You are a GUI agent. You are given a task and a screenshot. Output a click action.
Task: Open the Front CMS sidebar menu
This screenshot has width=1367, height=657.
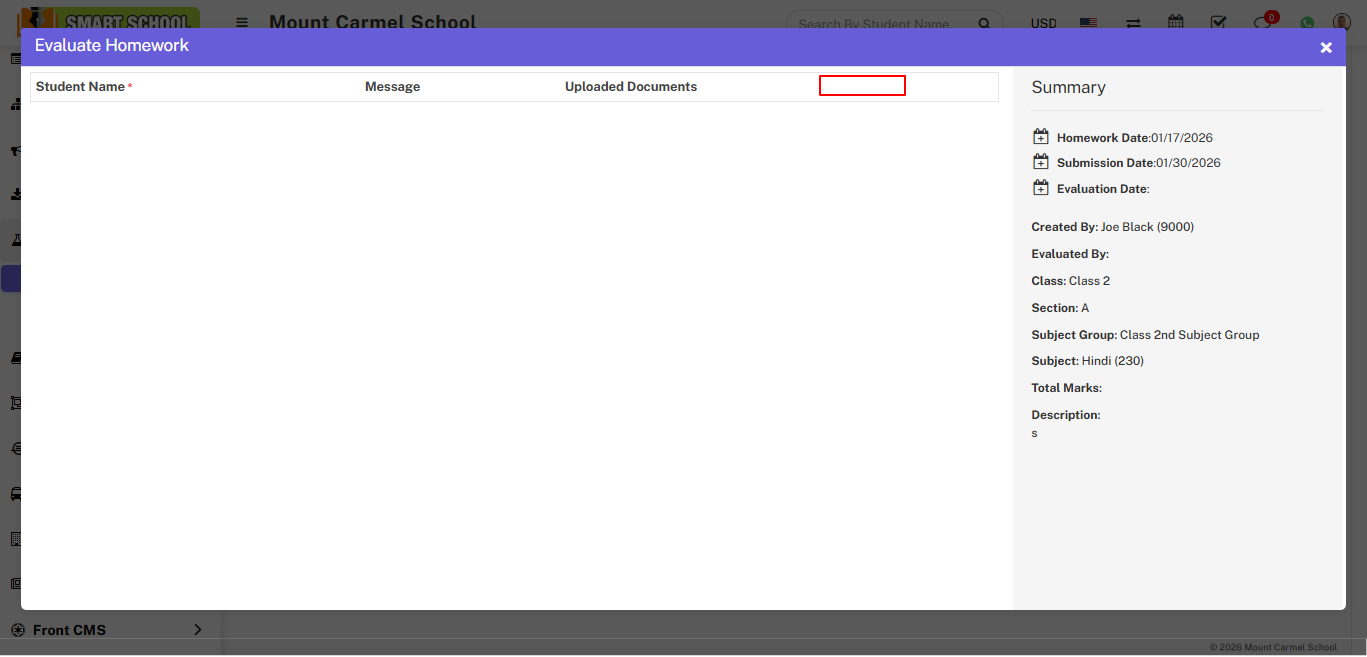tap(69, 630)
